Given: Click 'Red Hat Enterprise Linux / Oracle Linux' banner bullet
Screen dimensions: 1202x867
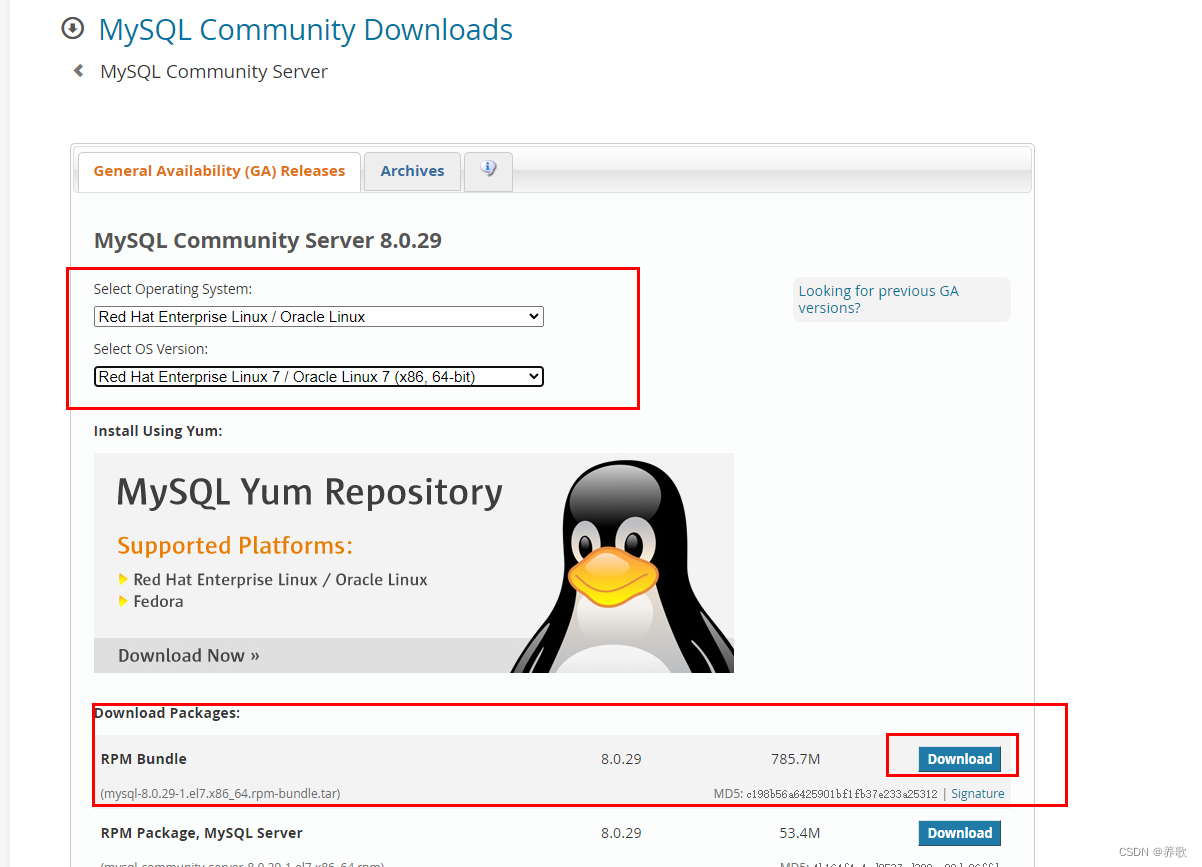Looking at the screenshot, I should tap(280, 580).
